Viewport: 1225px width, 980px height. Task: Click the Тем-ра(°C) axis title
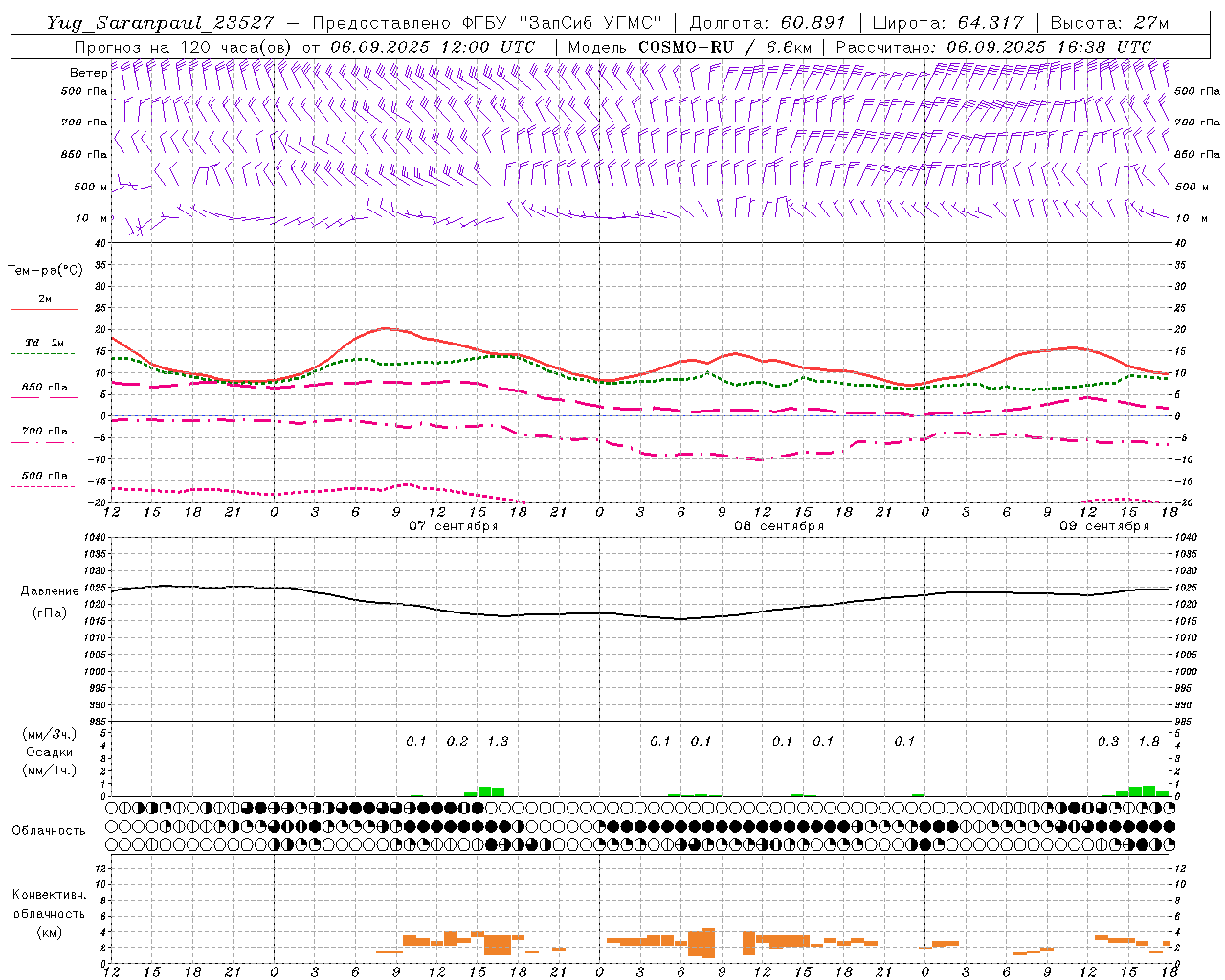[45, 271]
